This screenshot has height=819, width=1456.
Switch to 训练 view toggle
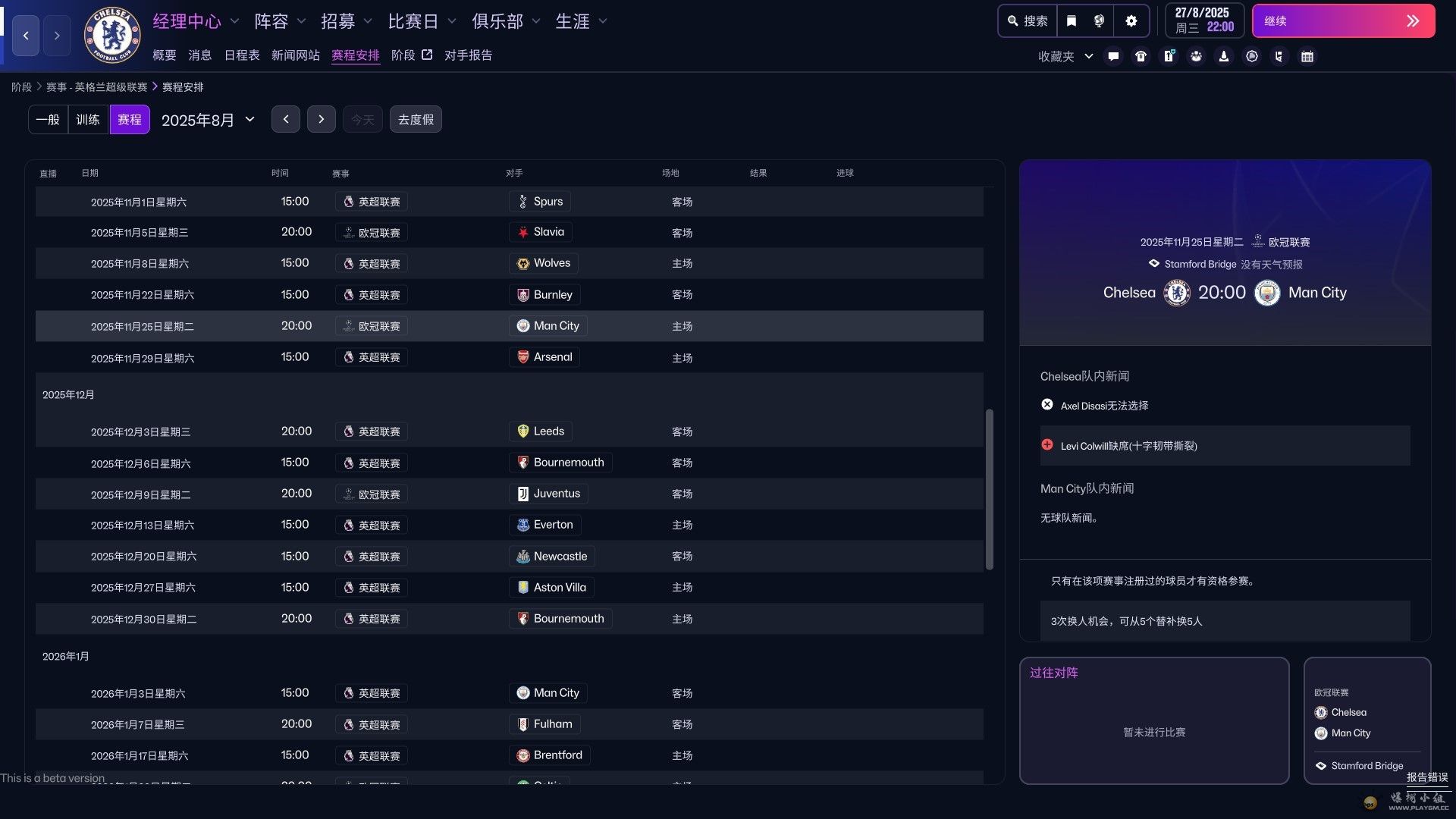click(88, 120)
